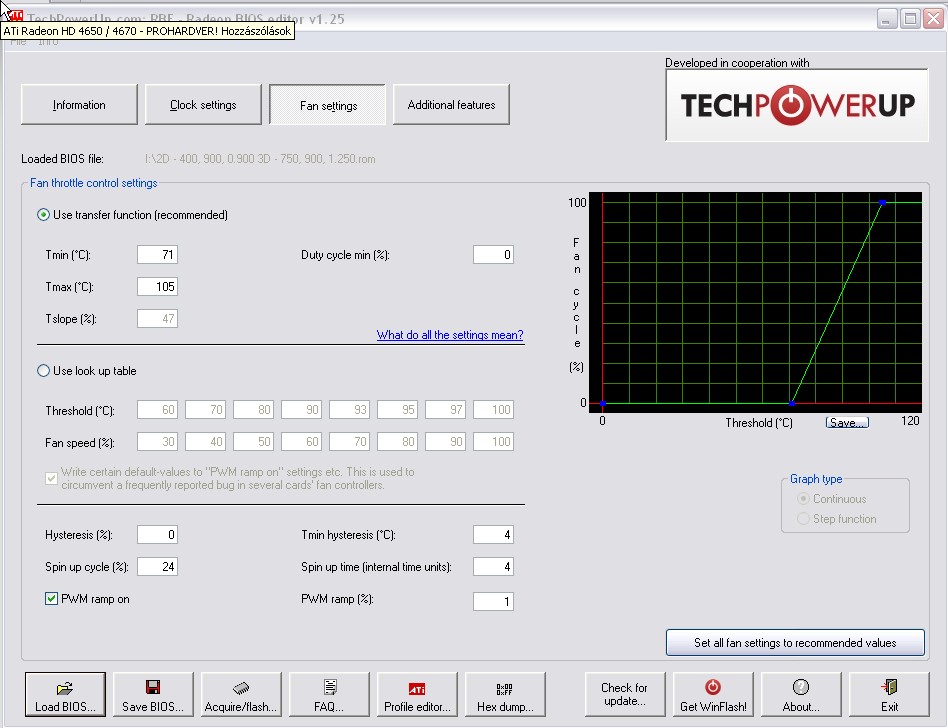Click the Save BIOS floppy button
The height and width of the screenshot is (728, 948).
pyautogui.click(x=153, y=694)
